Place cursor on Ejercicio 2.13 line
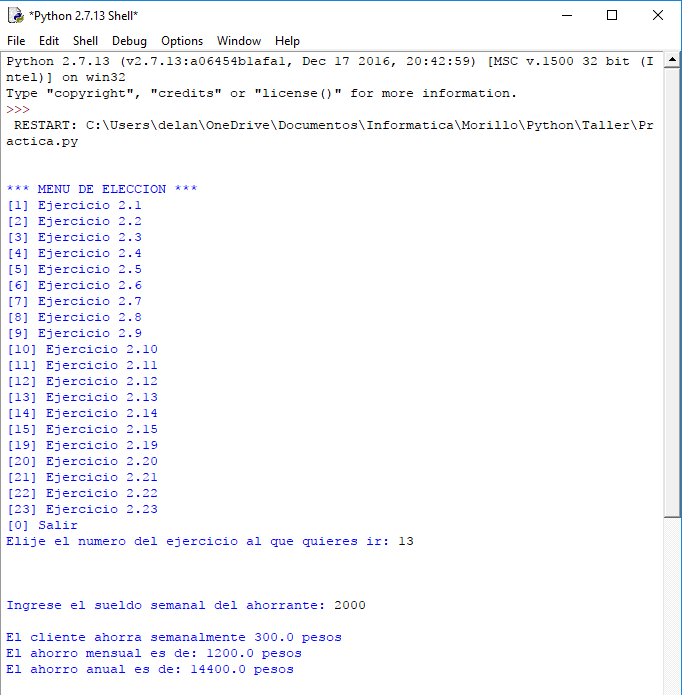This screenshot has height=695, width=682. pyautogui.click(x=82, y=397)
